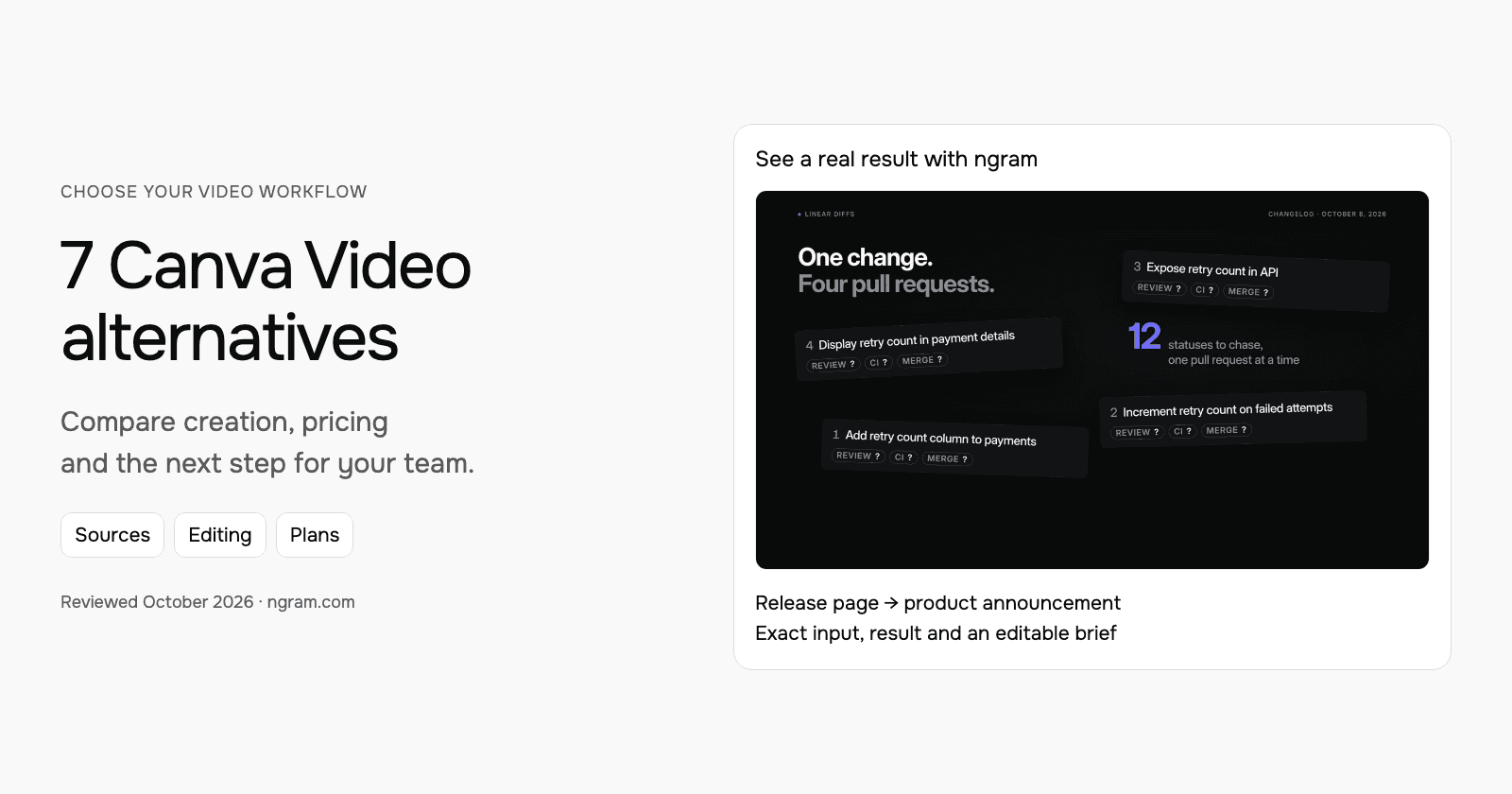
Task: Click 'Reviewed October 2026 · ngram.com' text
Action: point(208,602)
